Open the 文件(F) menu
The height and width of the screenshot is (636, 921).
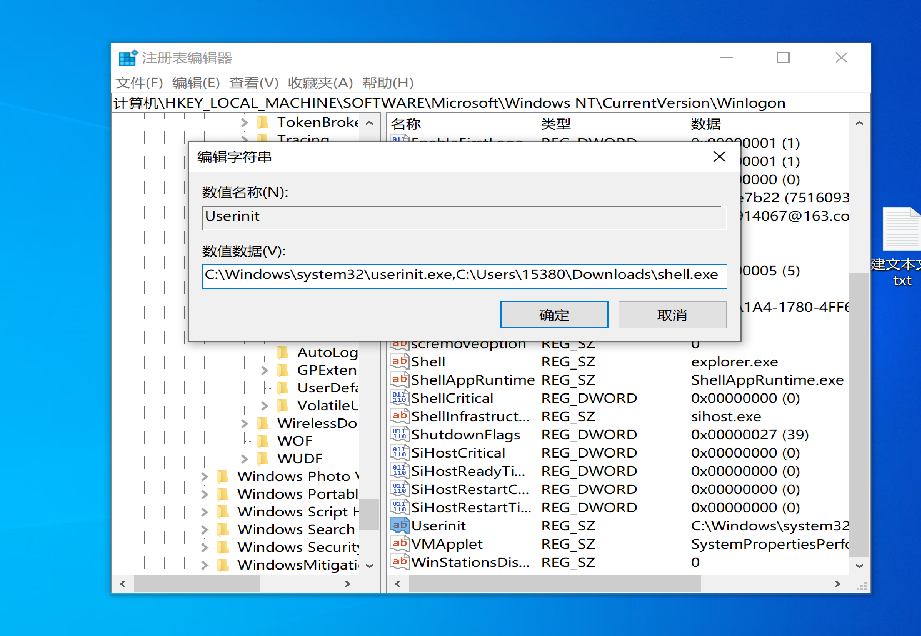point(139,83)
